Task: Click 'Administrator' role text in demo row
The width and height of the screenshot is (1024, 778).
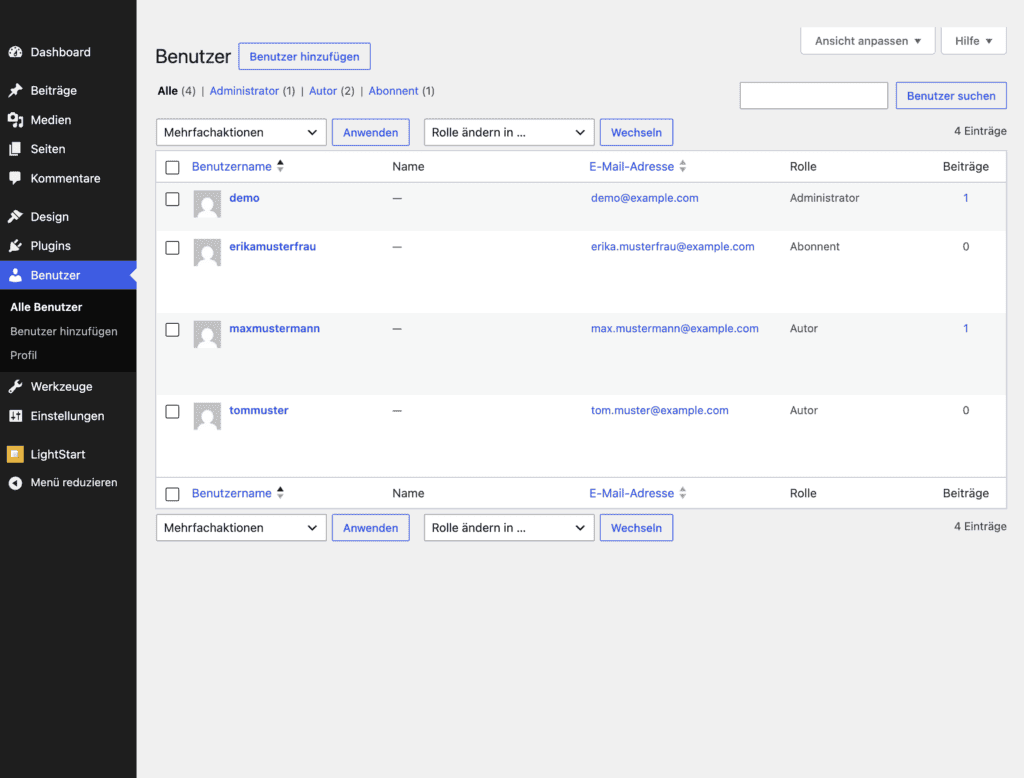Action: pyautogui.click(x=824, y=197)
